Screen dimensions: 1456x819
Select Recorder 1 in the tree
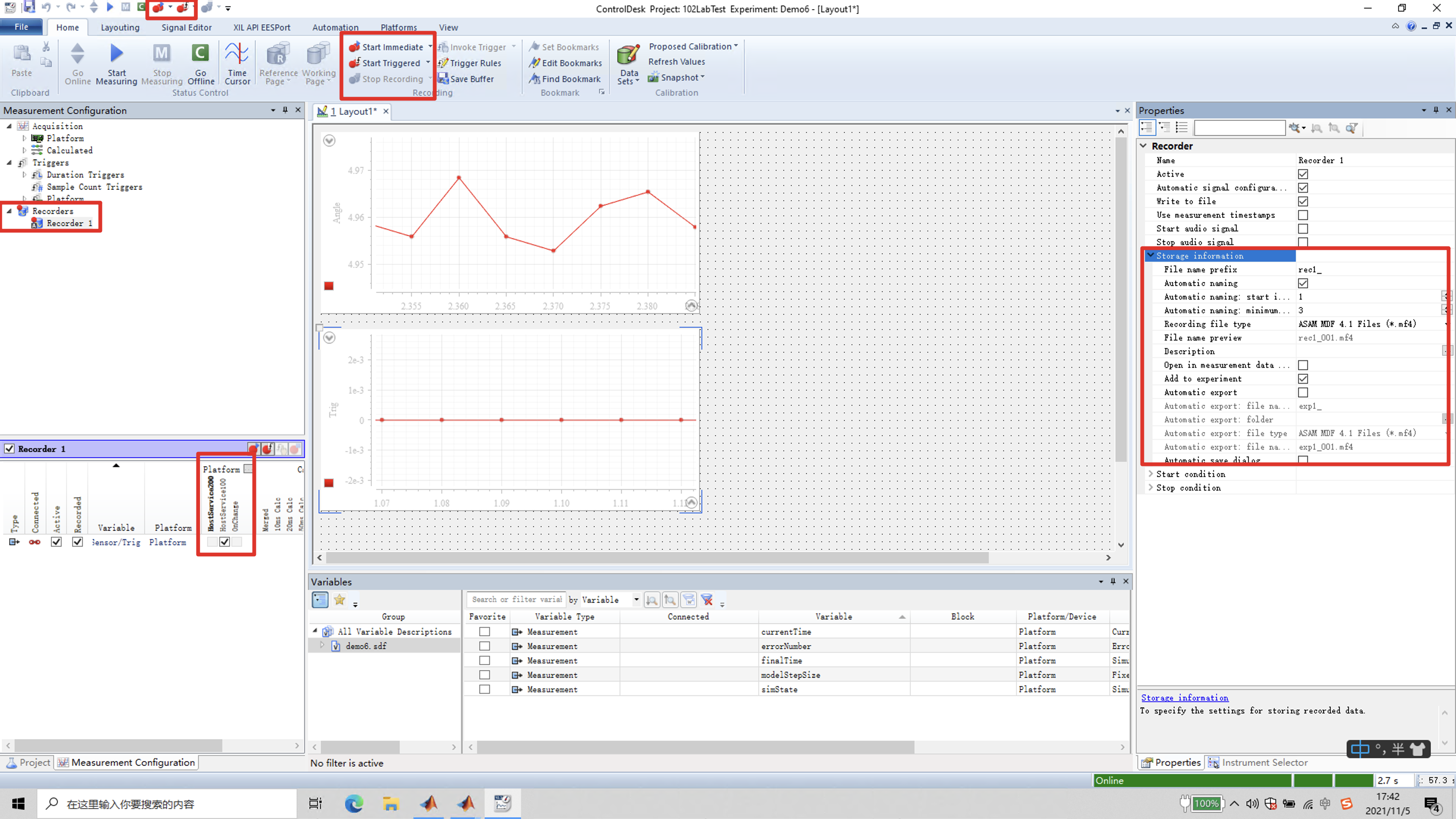(69, 223)
